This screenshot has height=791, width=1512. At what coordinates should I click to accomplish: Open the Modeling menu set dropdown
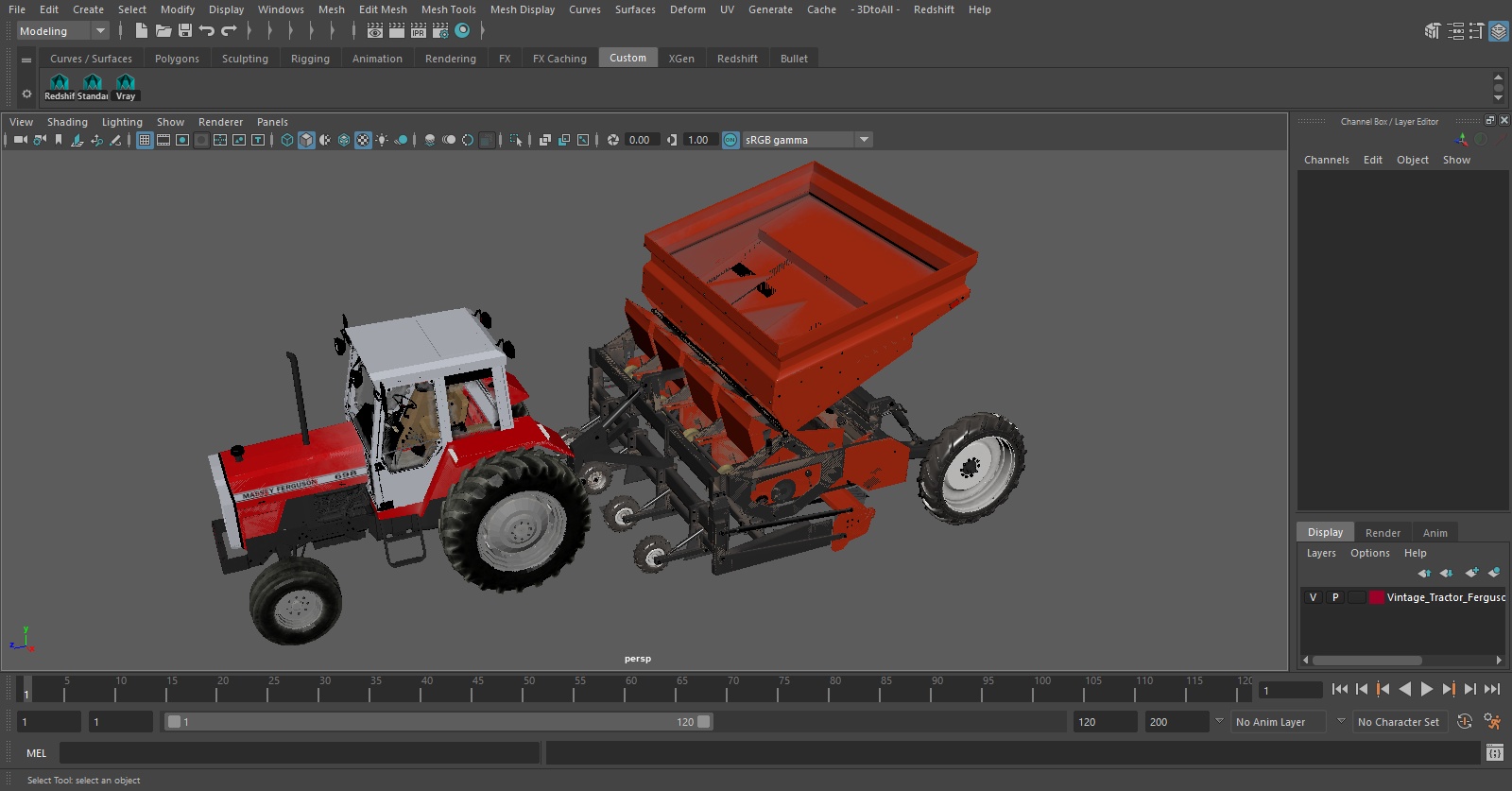[x=63, y=31]
